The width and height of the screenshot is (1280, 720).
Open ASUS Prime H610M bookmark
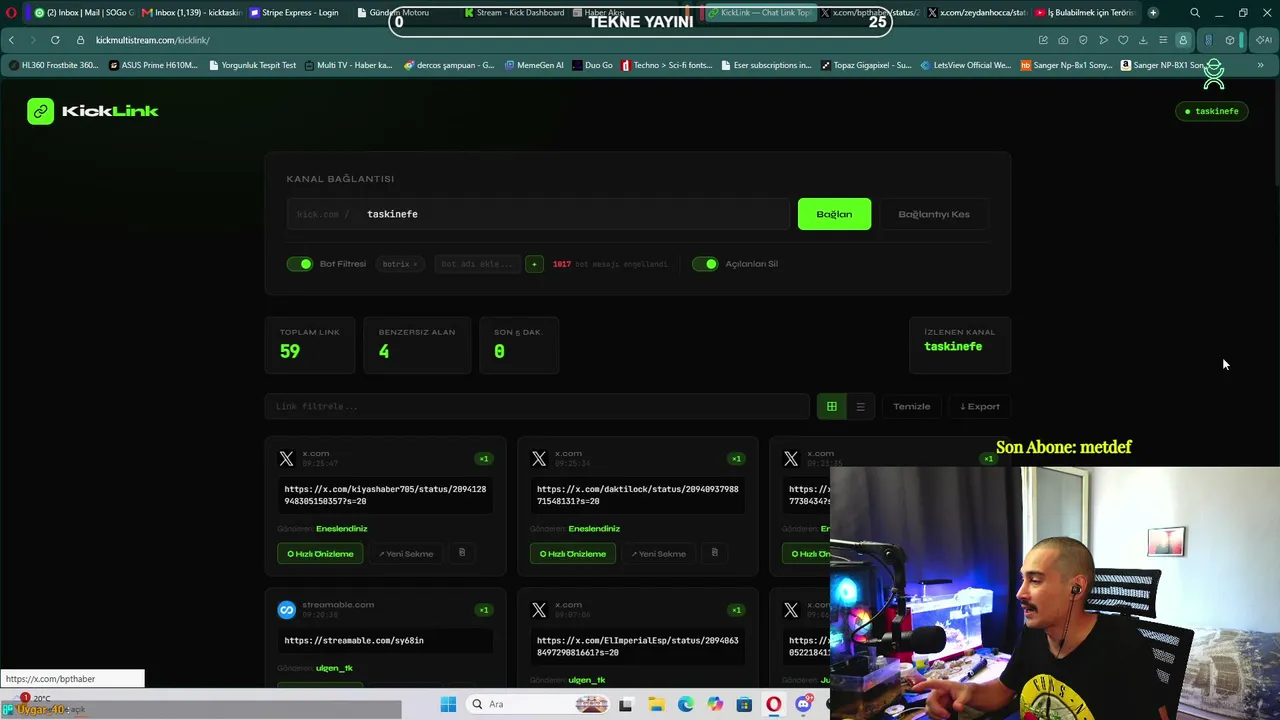[153, 65]
